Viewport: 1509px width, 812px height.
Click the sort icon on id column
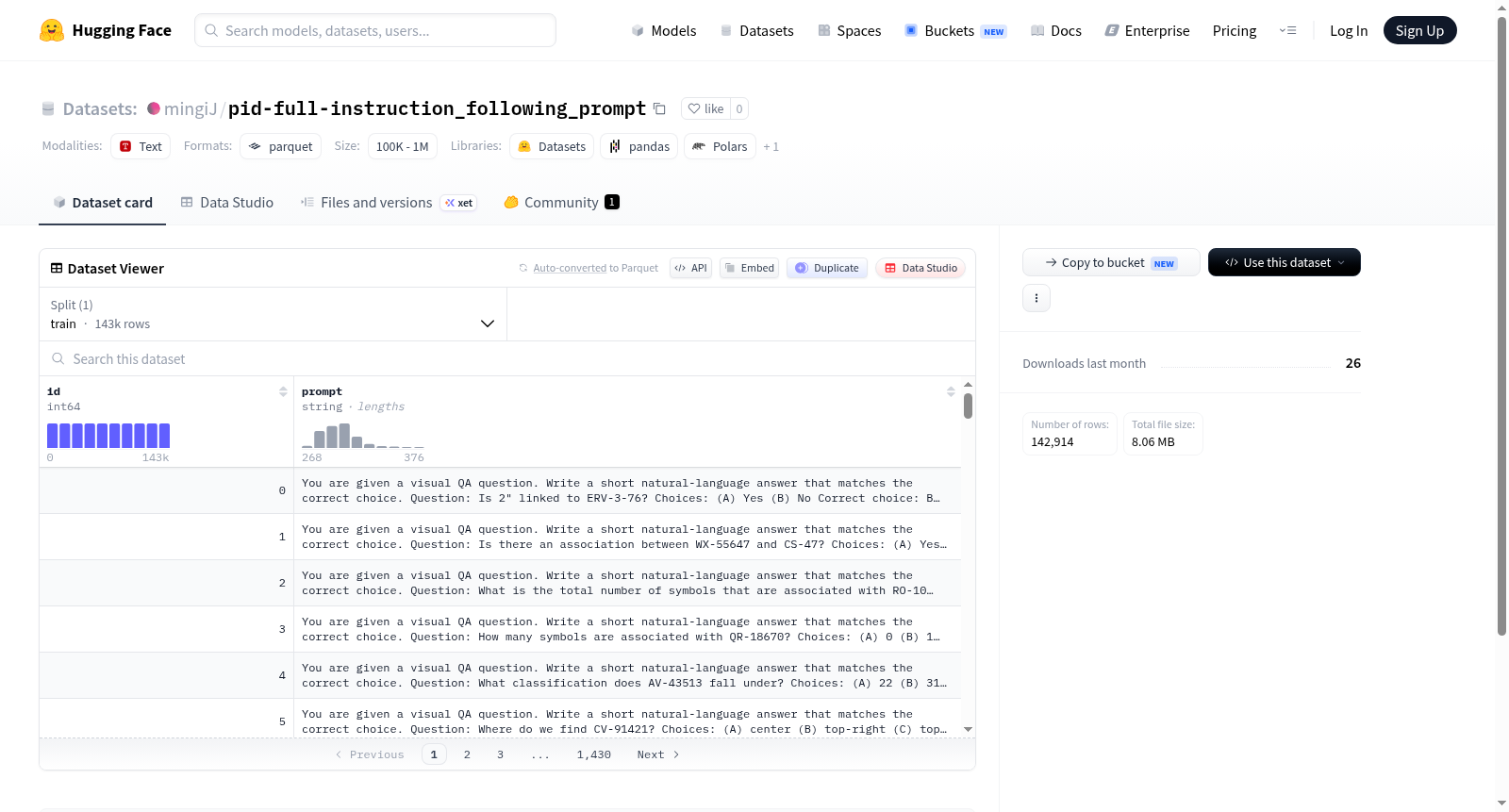[x=283, y=391]
